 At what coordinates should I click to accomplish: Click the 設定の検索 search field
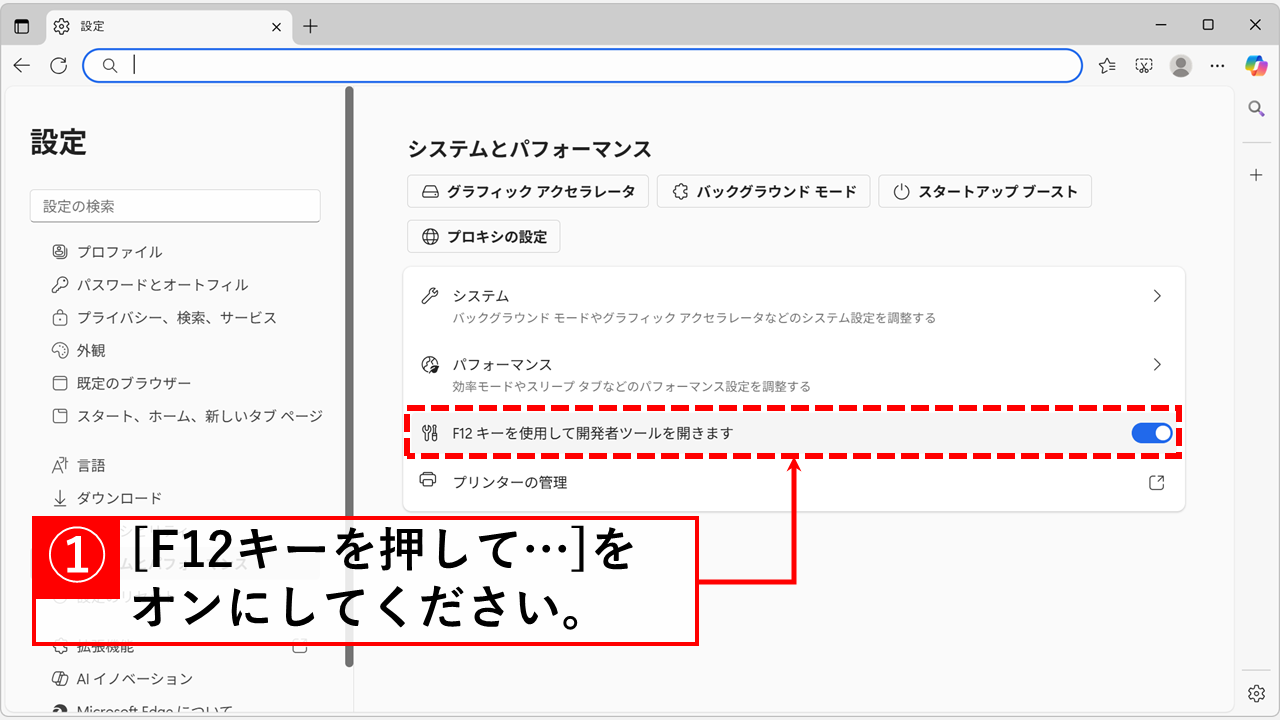pyautogui.click(x=175, y=205)
